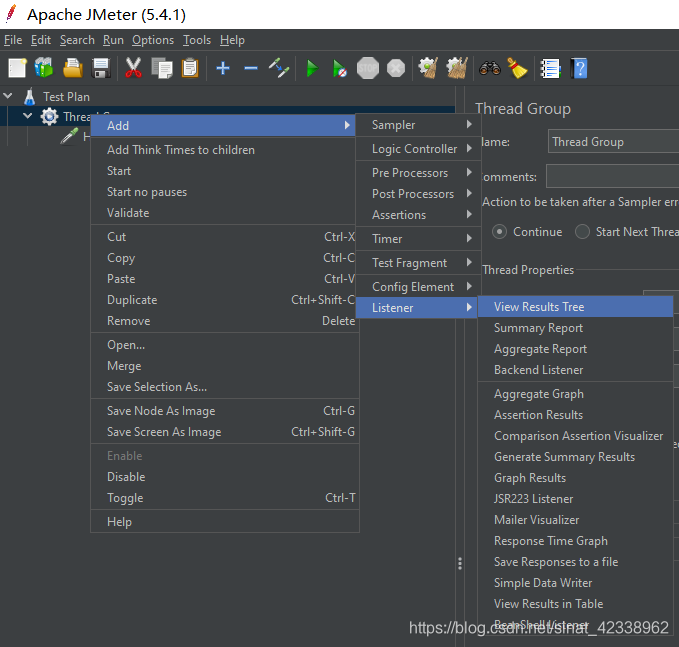Expand the Pre Processors submenu

coord(418,173)
